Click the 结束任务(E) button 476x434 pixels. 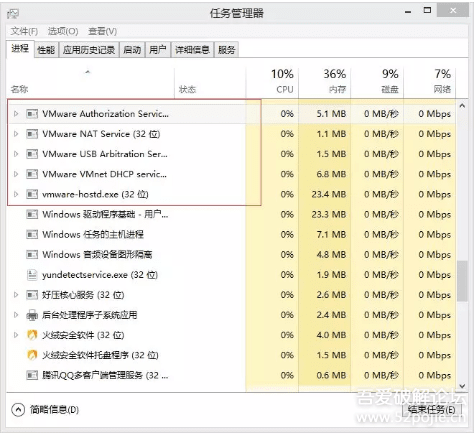click(431, 410)
